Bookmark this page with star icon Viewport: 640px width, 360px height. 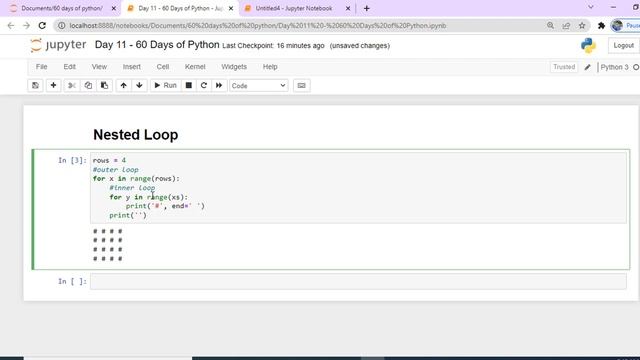582,26
